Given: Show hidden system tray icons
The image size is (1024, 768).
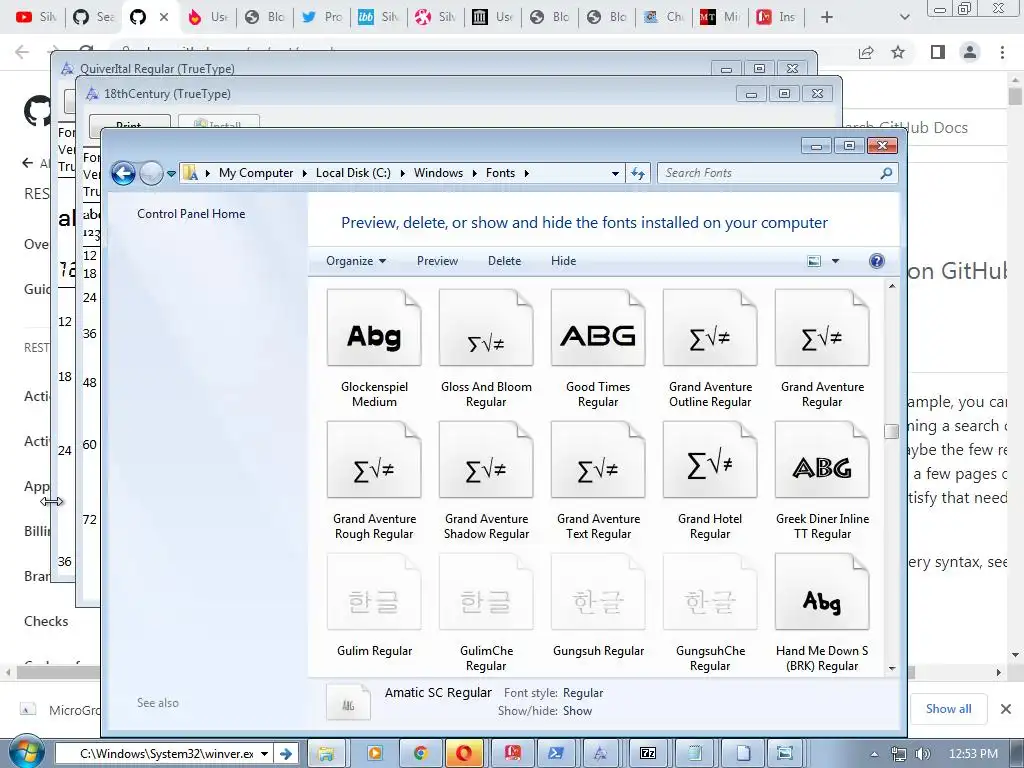Looking at the screenshot, I should [x=874, y=754].
